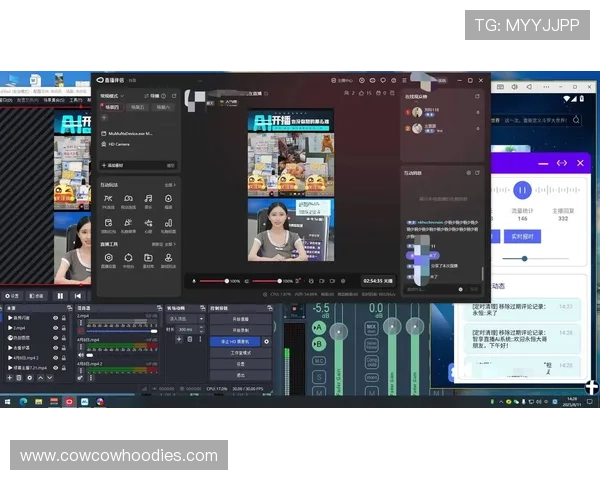Move source up in OBS sources list
The height and width of the screenshot is (480, 600).
pos(40,378)
